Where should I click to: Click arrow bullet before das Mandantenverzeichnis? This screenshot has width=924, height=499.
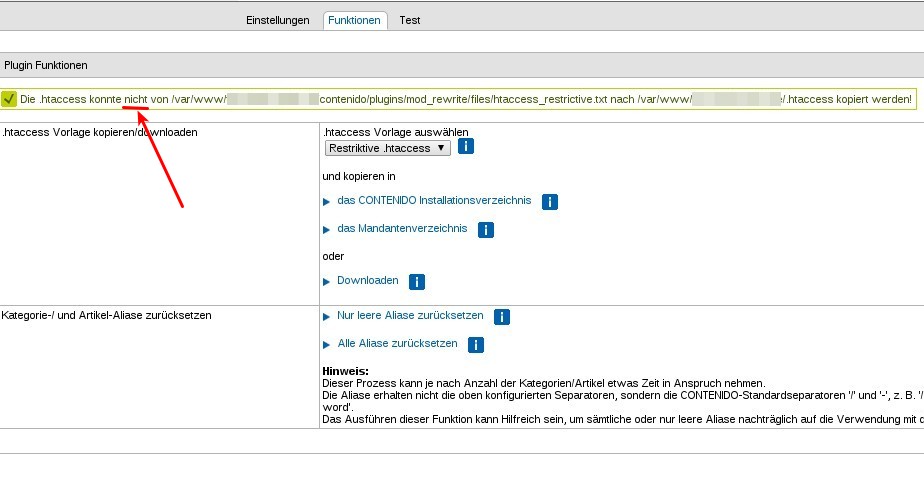[x=326, y=229]
